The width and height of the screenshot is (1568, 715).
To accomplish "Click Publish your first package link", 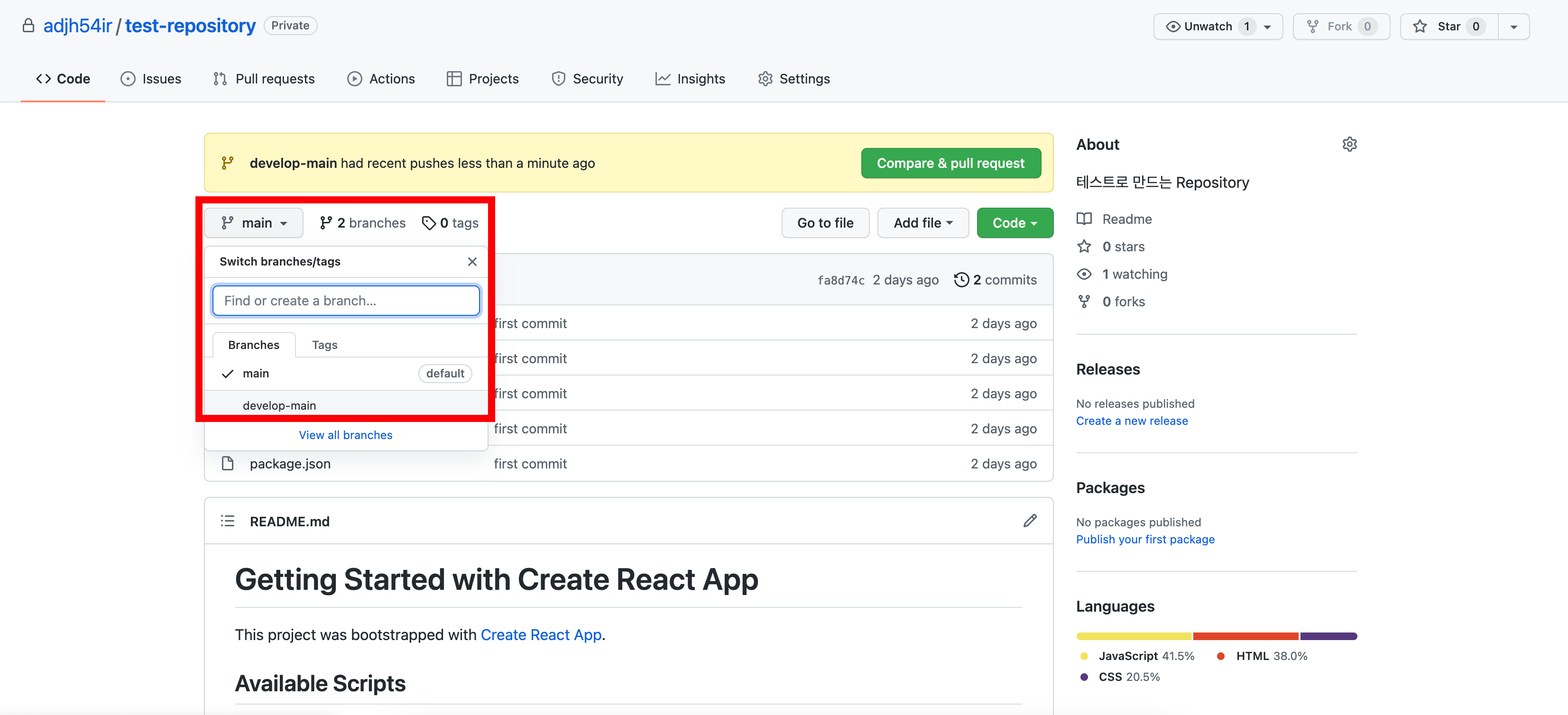I will pyautogui.click(x=1145, y=540).
